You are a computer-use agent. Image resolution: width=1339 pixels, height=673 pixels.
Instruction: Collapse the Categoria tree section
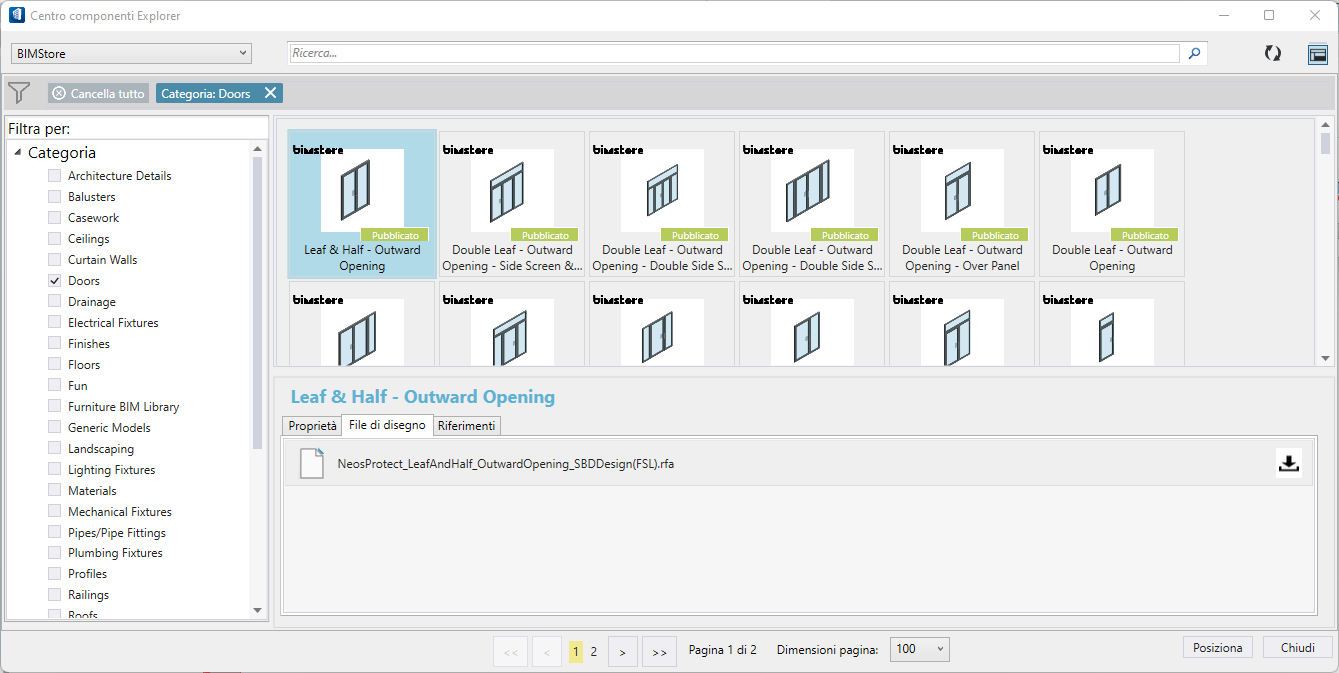18,153
